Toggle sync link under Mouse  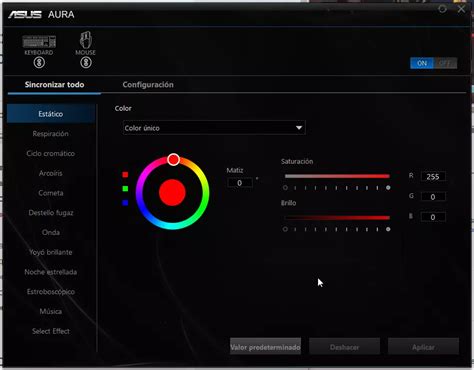point(86,62)
